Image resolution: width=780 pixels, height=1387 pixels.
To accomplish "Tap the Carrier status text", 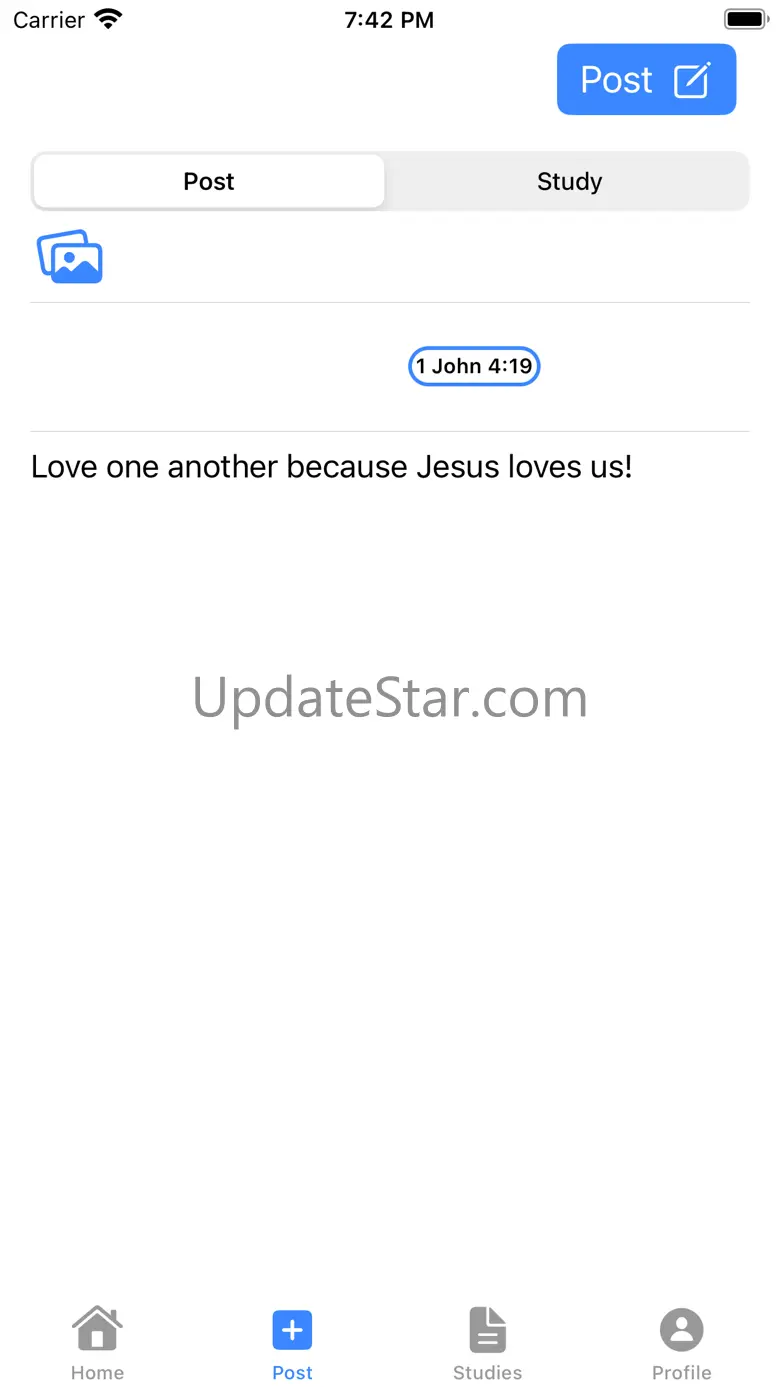I will point(49,20).
